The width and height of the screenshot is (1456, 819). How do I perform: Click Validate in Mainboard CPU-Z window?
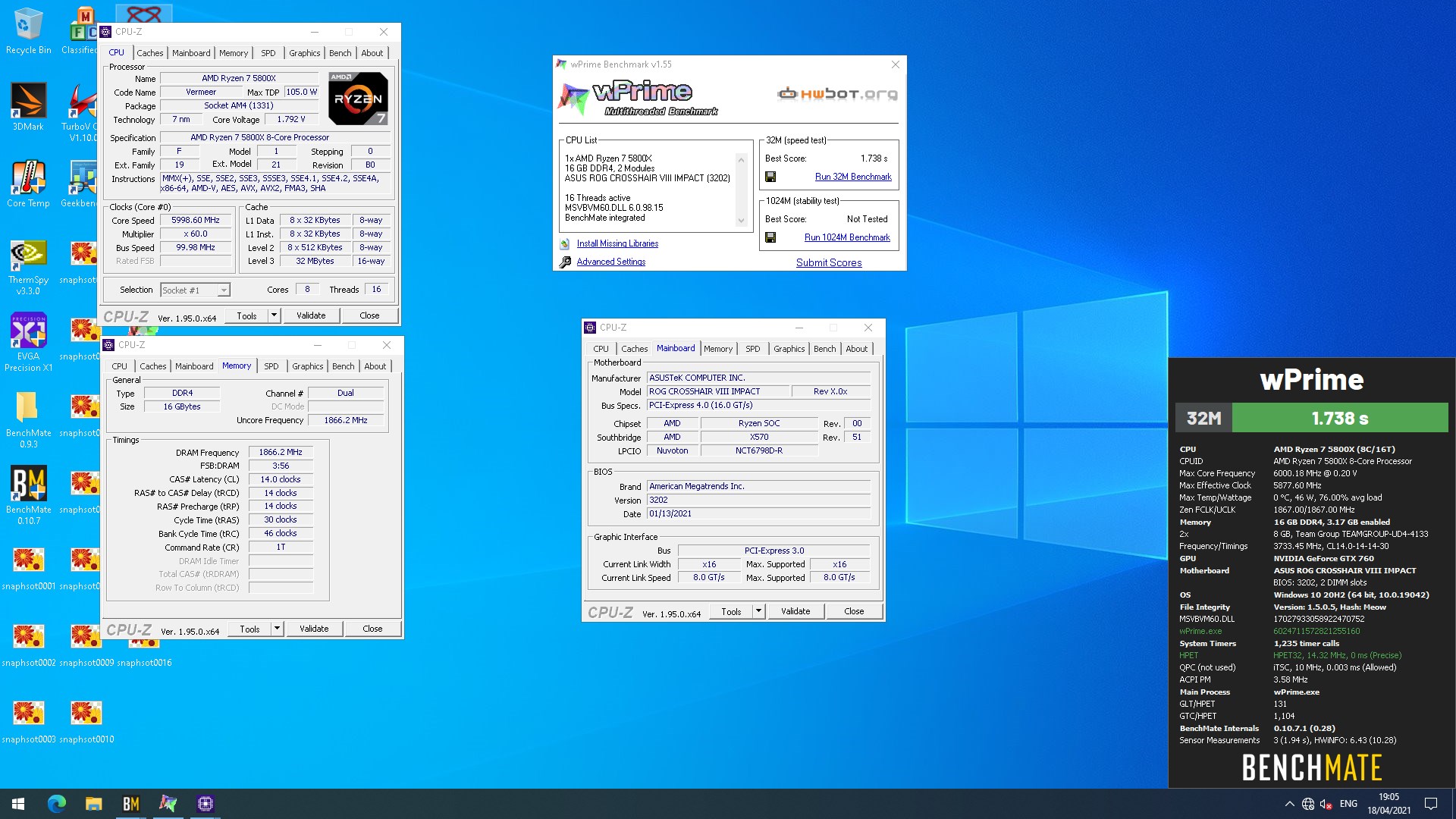[x=795, y=611]
